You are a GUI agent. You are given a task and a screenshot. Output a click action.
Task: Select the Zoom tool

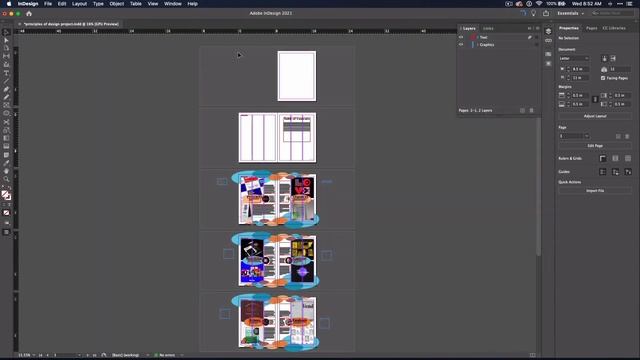coord(6,179)
